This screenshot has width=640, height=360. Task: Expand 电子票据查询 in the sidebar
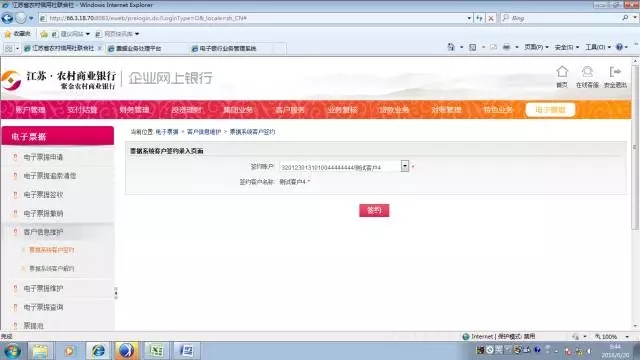click(43, 307)
